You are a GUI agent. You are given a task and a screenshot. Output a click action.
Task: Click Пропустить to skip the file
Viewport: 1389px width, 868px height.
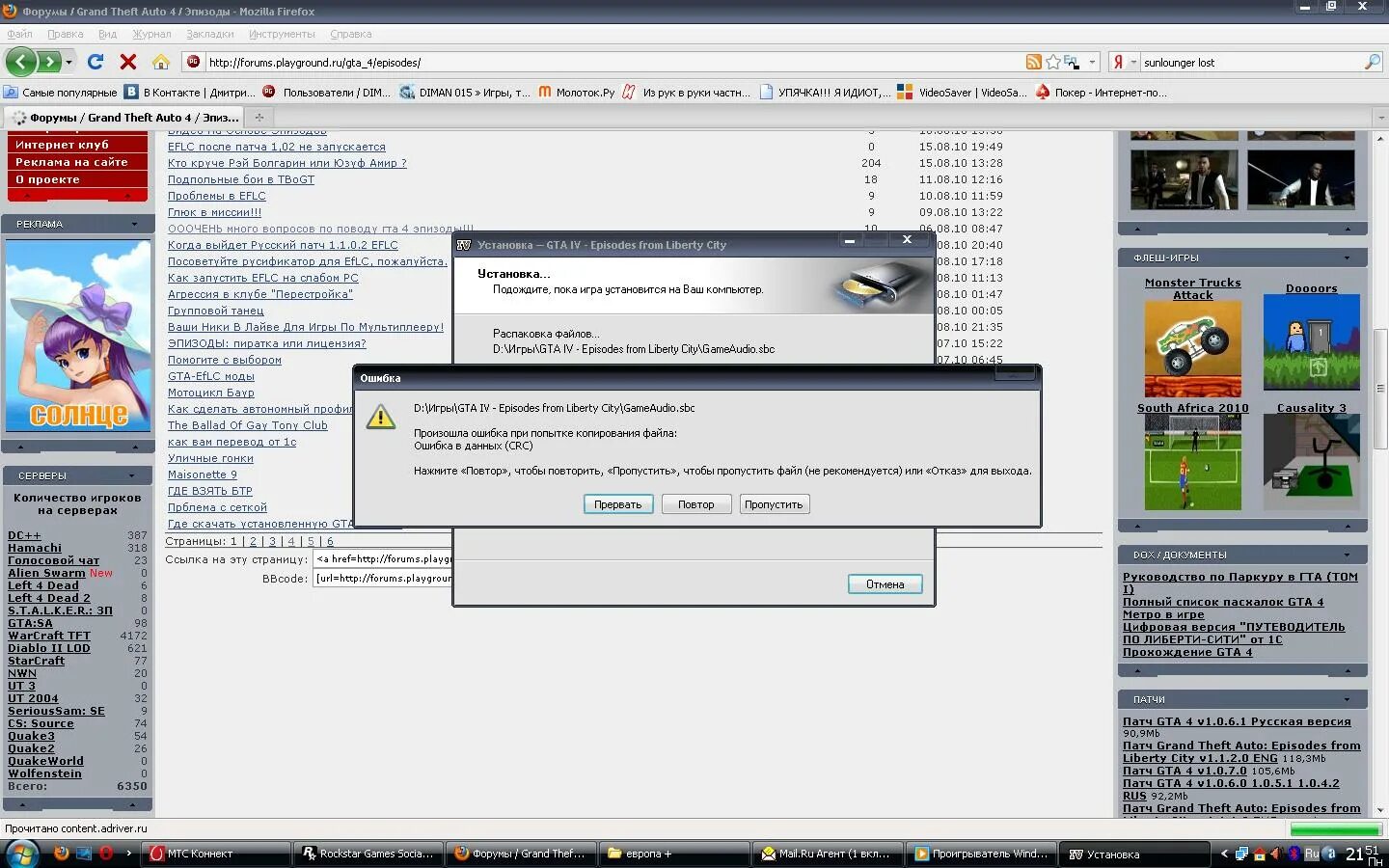point(774,504)
